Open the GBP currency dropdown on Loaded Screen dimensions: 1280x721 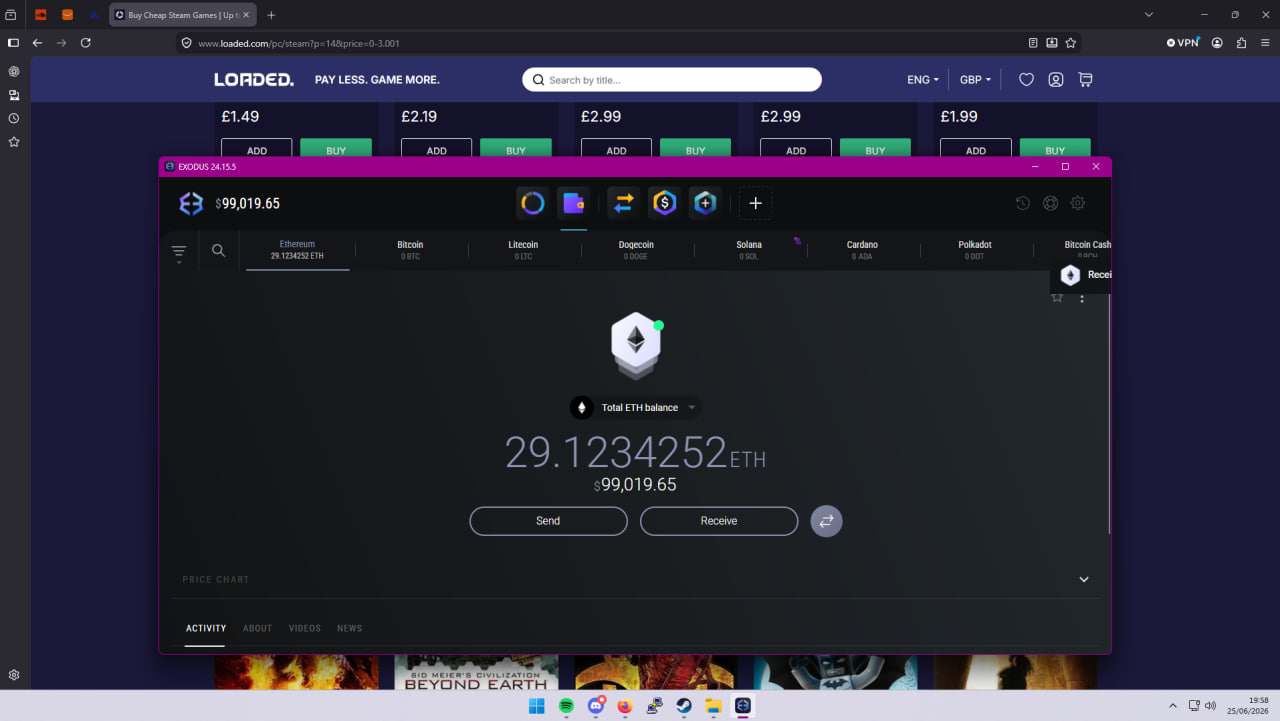click(x=975, y=80)
